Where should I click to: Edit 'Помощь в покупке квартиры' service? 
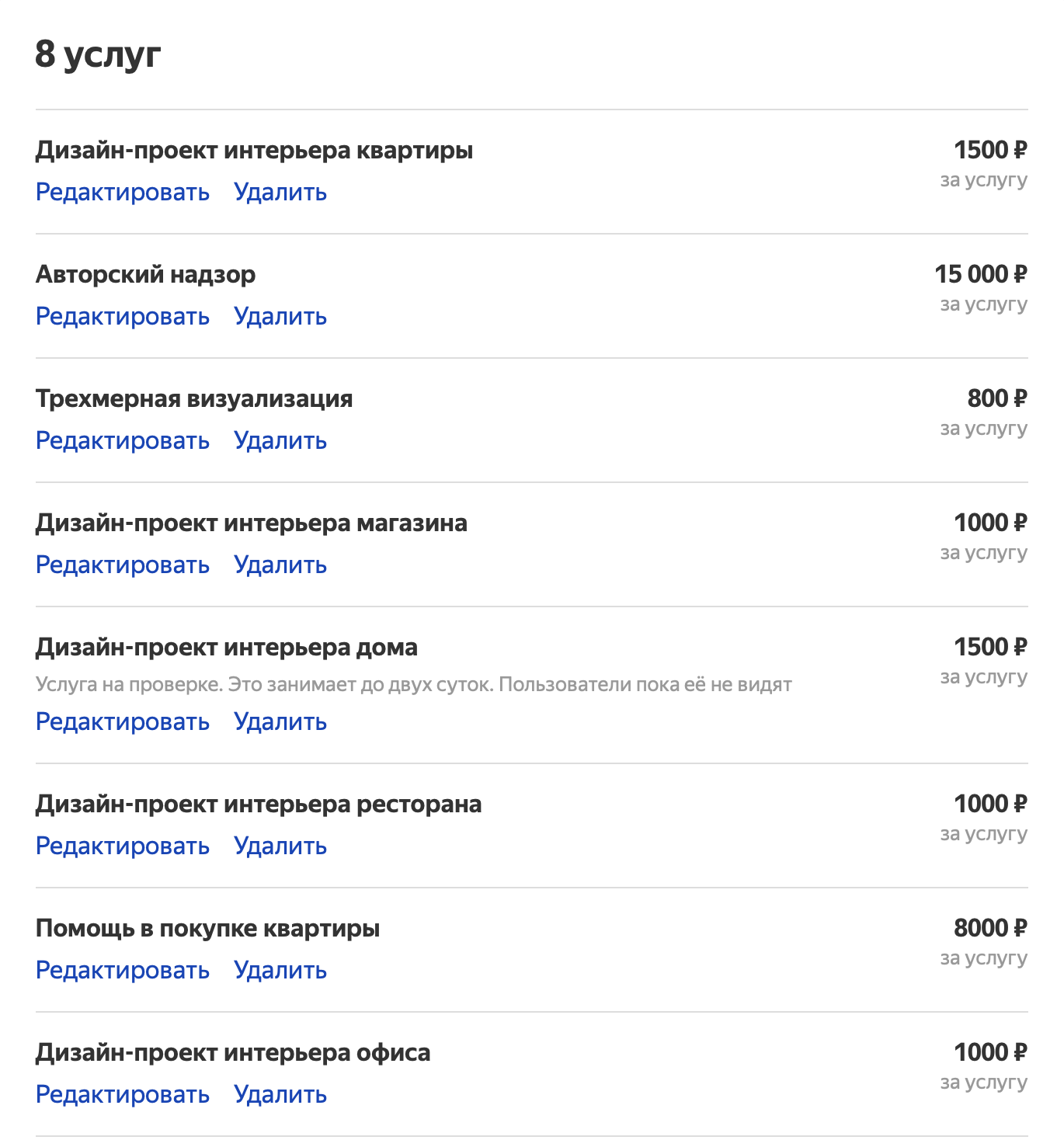click(x=123, y=971)
